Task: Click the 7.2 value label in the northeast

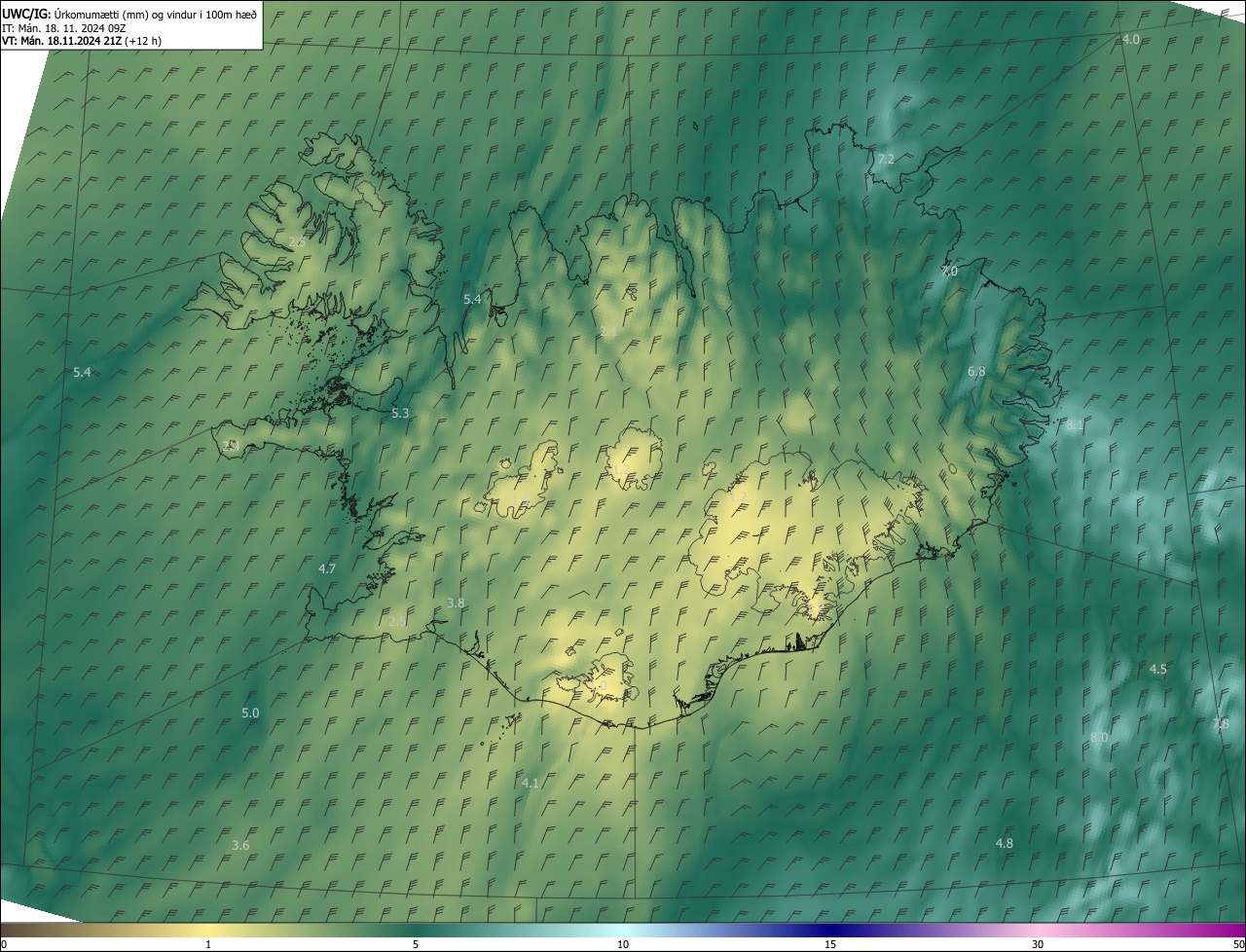Action: click(886, 159)
